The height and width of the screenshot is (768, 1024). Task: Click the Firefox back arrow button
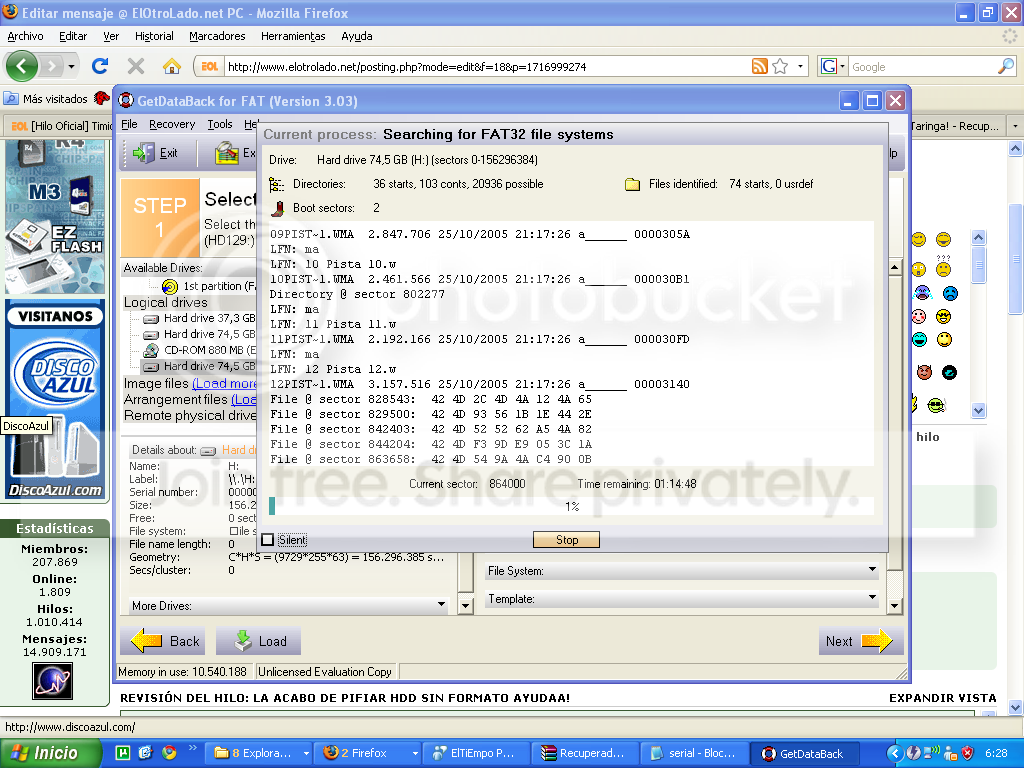point(23,66)
